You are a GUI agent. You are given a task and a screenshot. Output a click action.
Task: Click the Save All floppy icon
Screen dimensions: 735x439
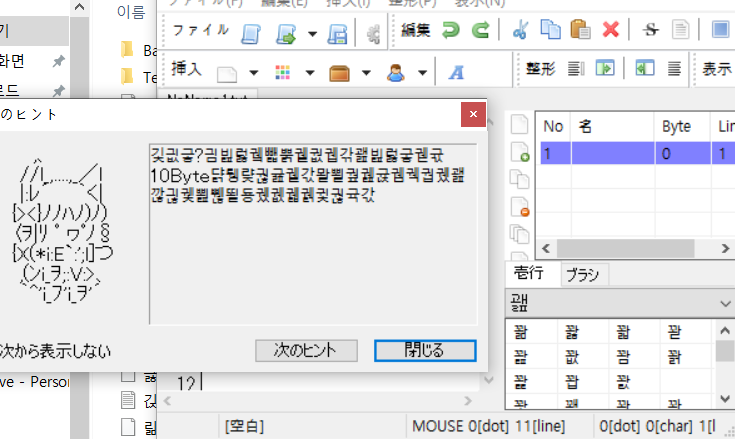[338, 33]
